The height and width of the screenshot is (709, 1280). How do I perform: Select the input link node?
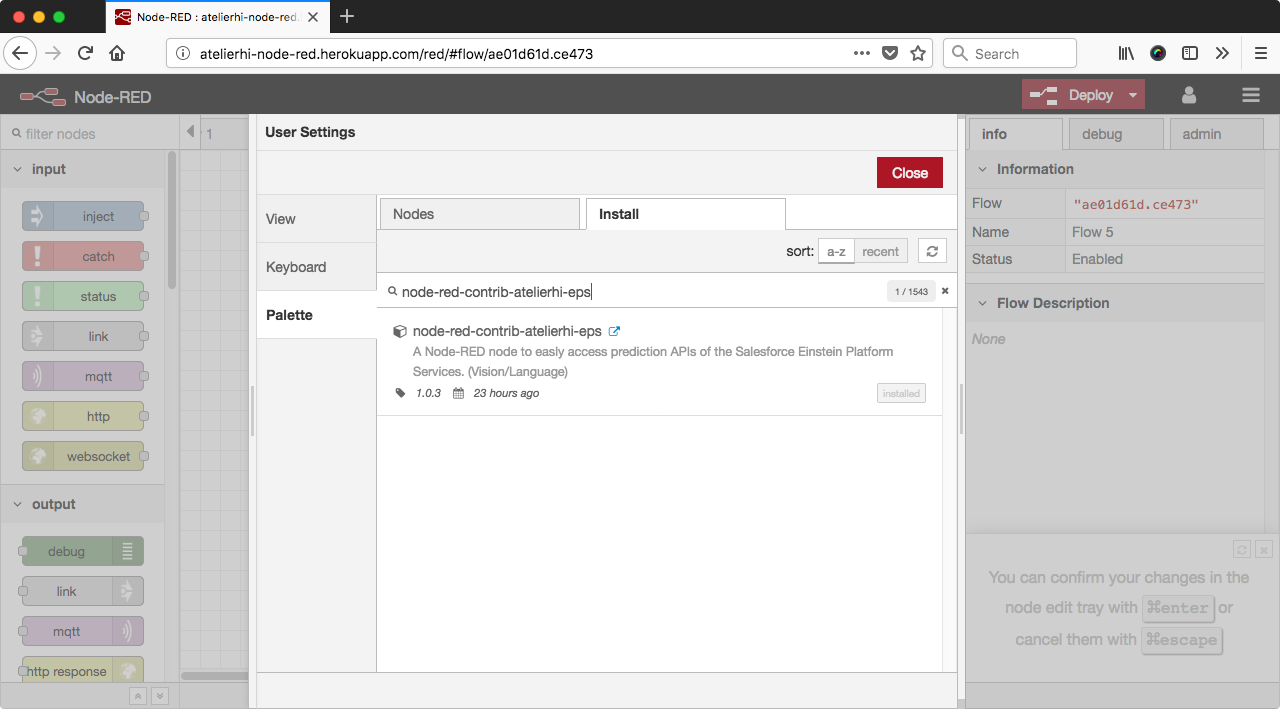pos(85,336)
